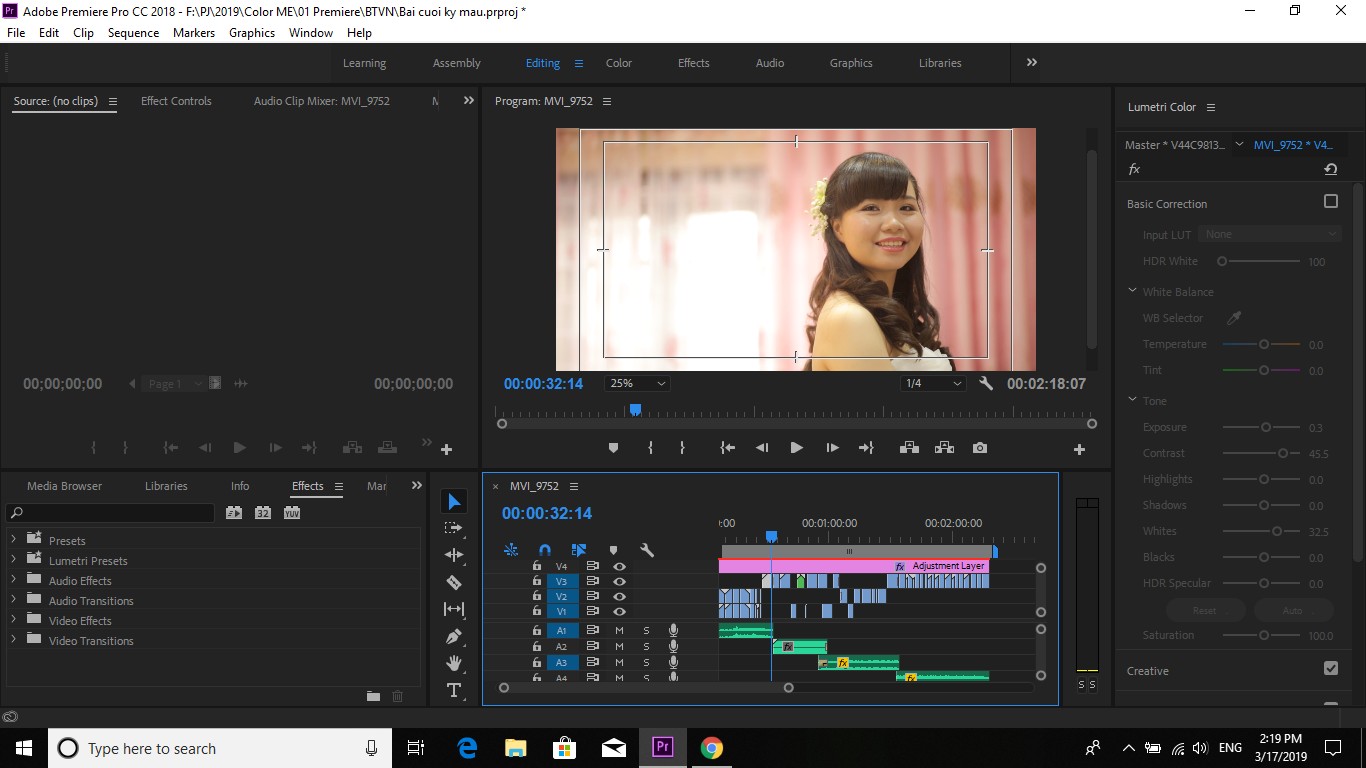Select the Hand tool
This screenshot has width=1366, height=768.
tap(454, 663)
